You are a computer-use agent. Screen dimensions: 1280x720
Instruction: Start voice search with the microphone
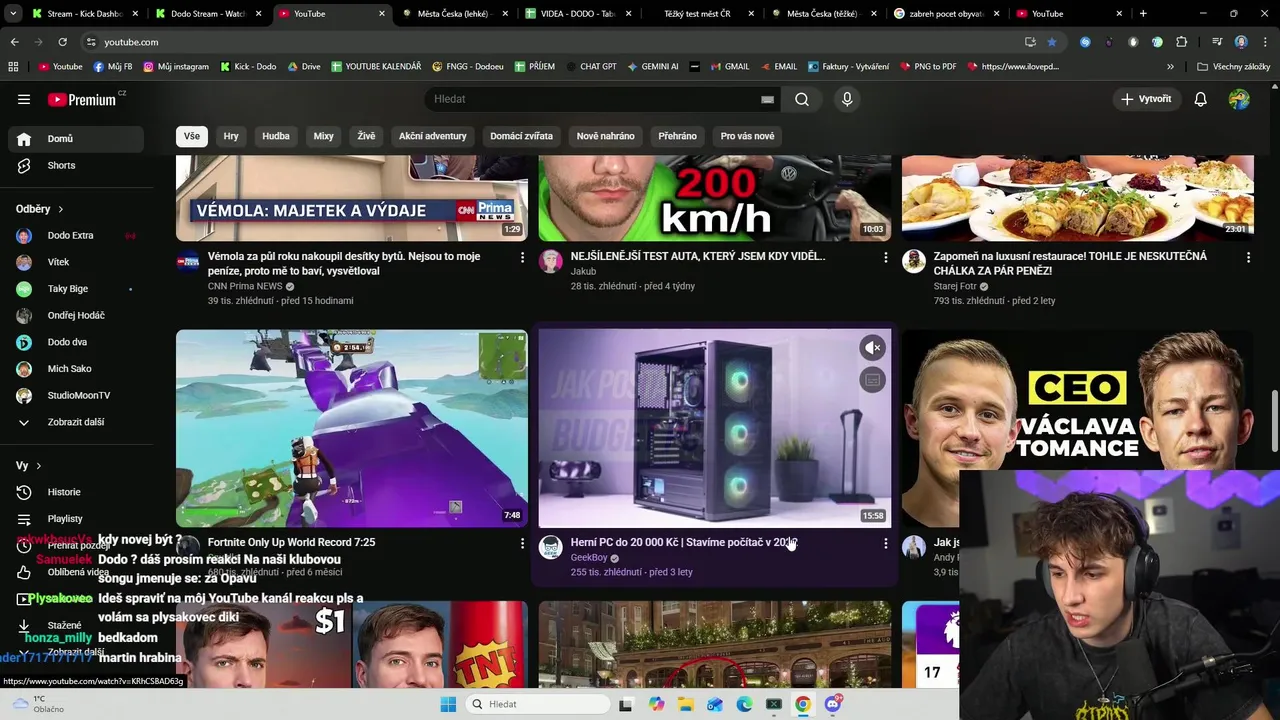click(x=847, y=99)
